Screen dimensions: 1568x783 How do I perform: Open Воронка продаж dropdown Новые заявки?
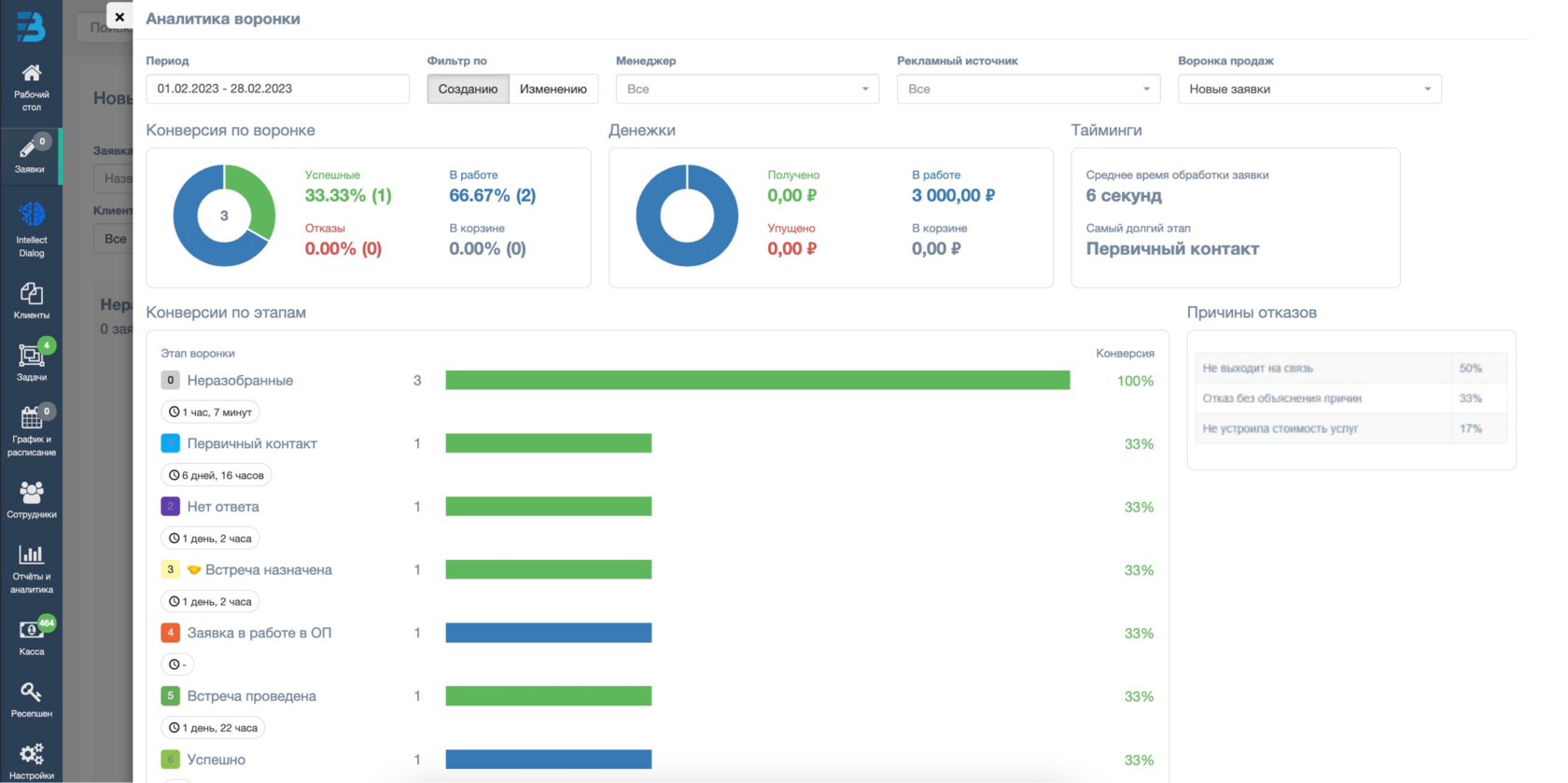[x=1309, y=89]
